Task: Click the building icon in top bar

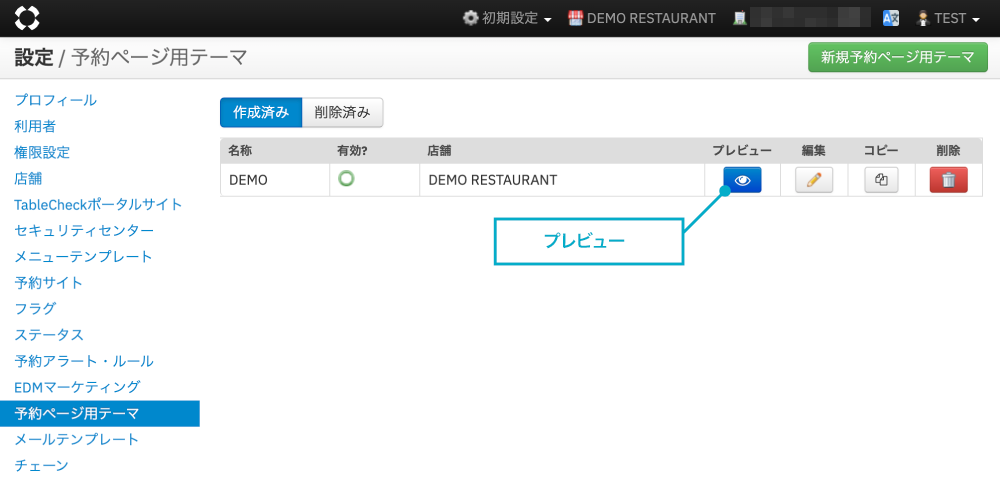Action: pos(739,18)
